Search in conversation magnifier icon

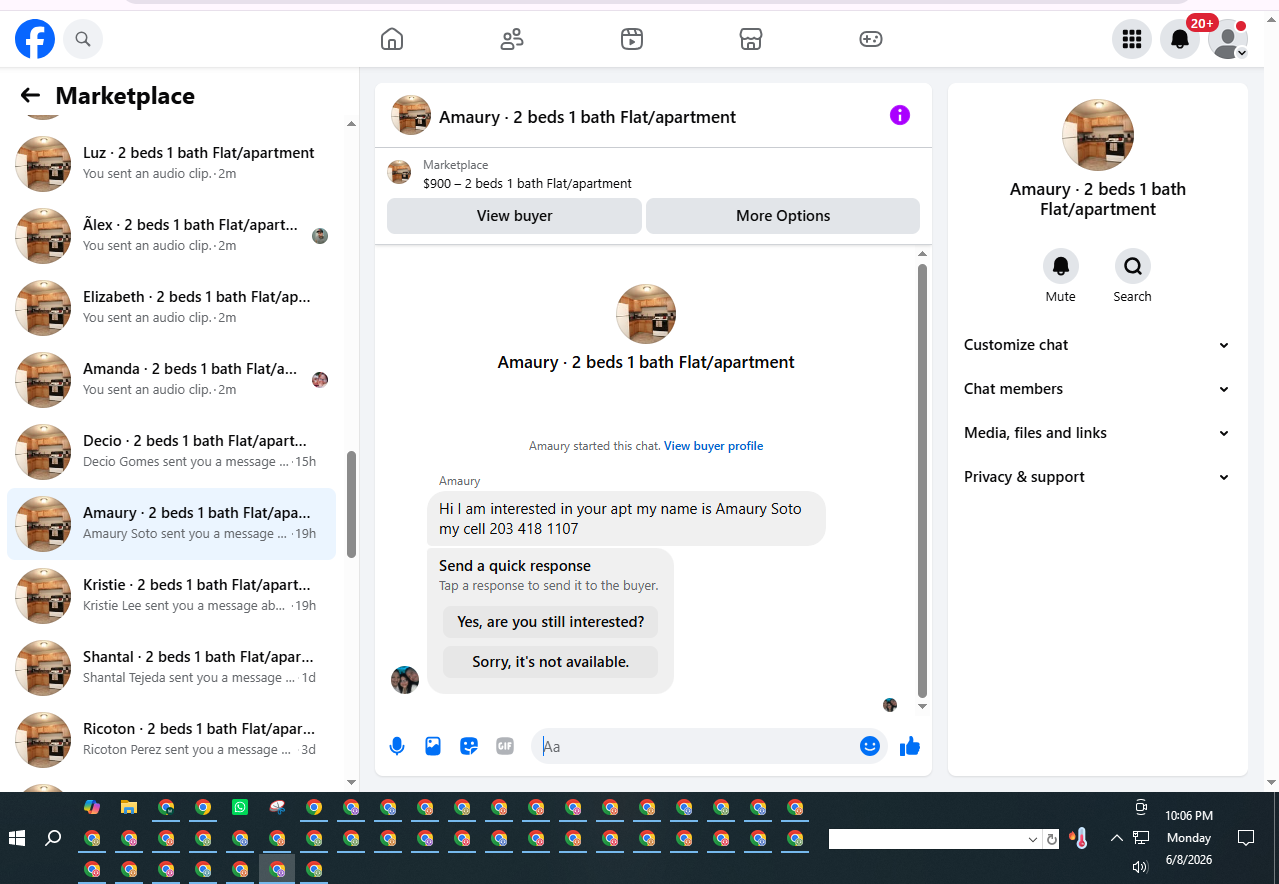1133,266
